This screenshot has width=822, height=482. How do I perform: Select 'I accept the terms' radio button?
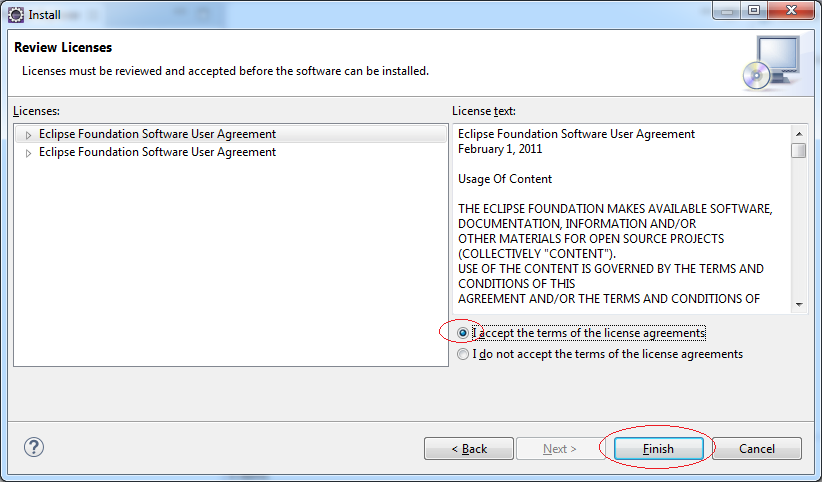[x=463, y=333]
